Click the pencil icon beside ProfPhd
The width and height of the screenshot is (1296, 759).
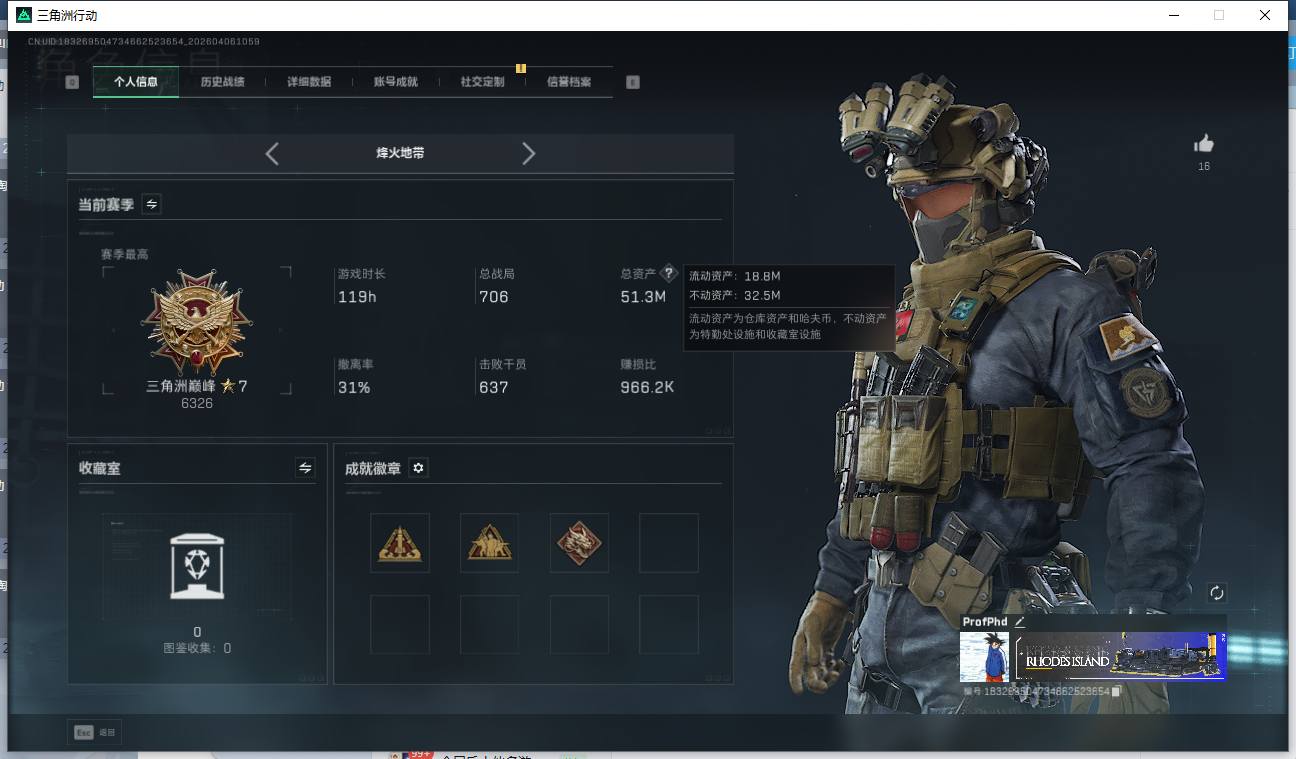1020,622
